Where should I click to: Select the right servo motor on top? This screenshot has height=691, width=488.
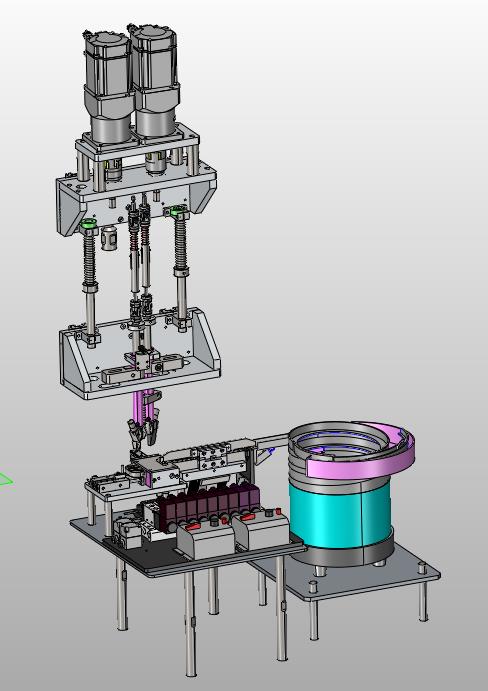coord(156,77)
